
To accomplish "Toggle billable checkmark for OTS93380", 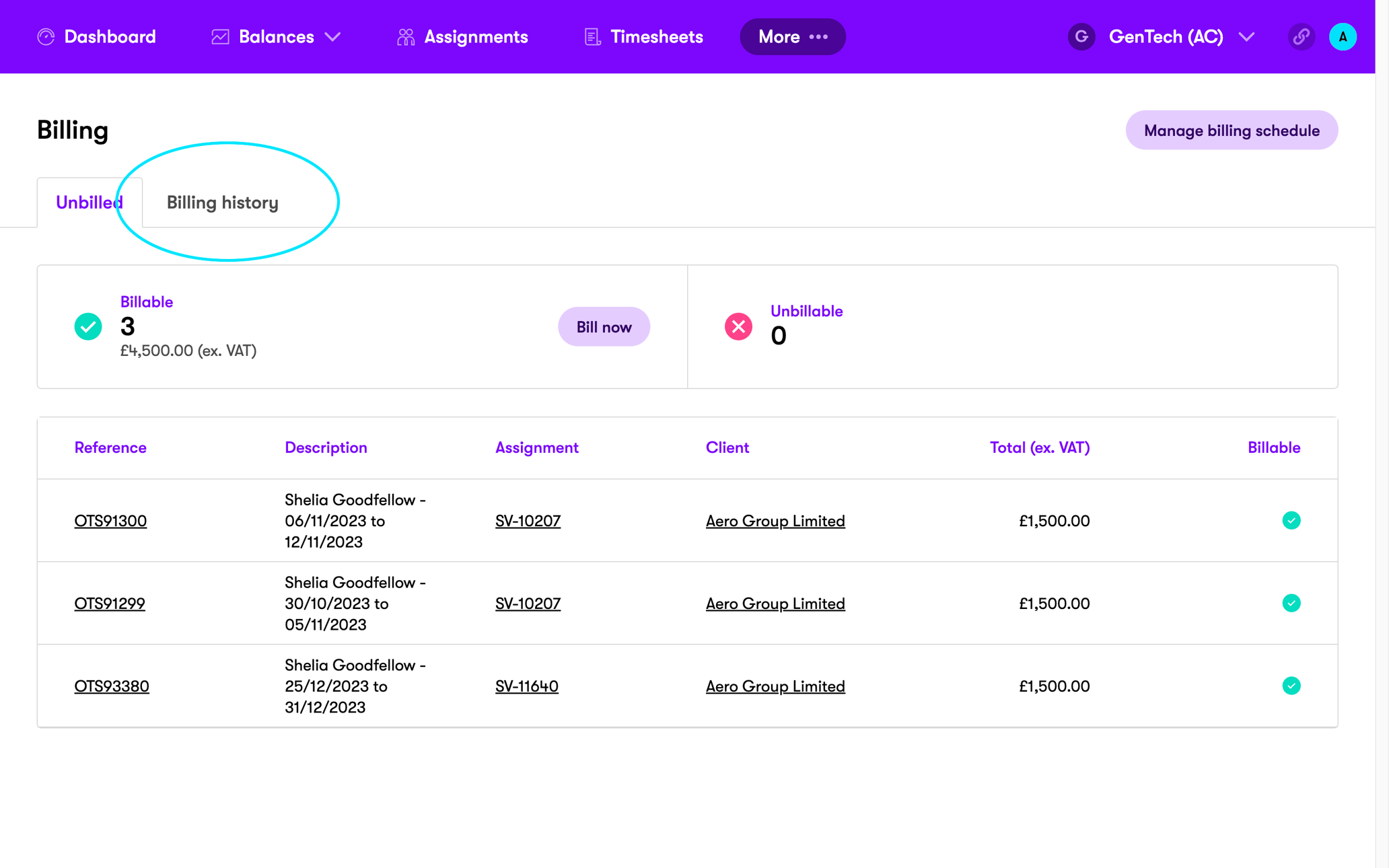I will pos(1291,686).
